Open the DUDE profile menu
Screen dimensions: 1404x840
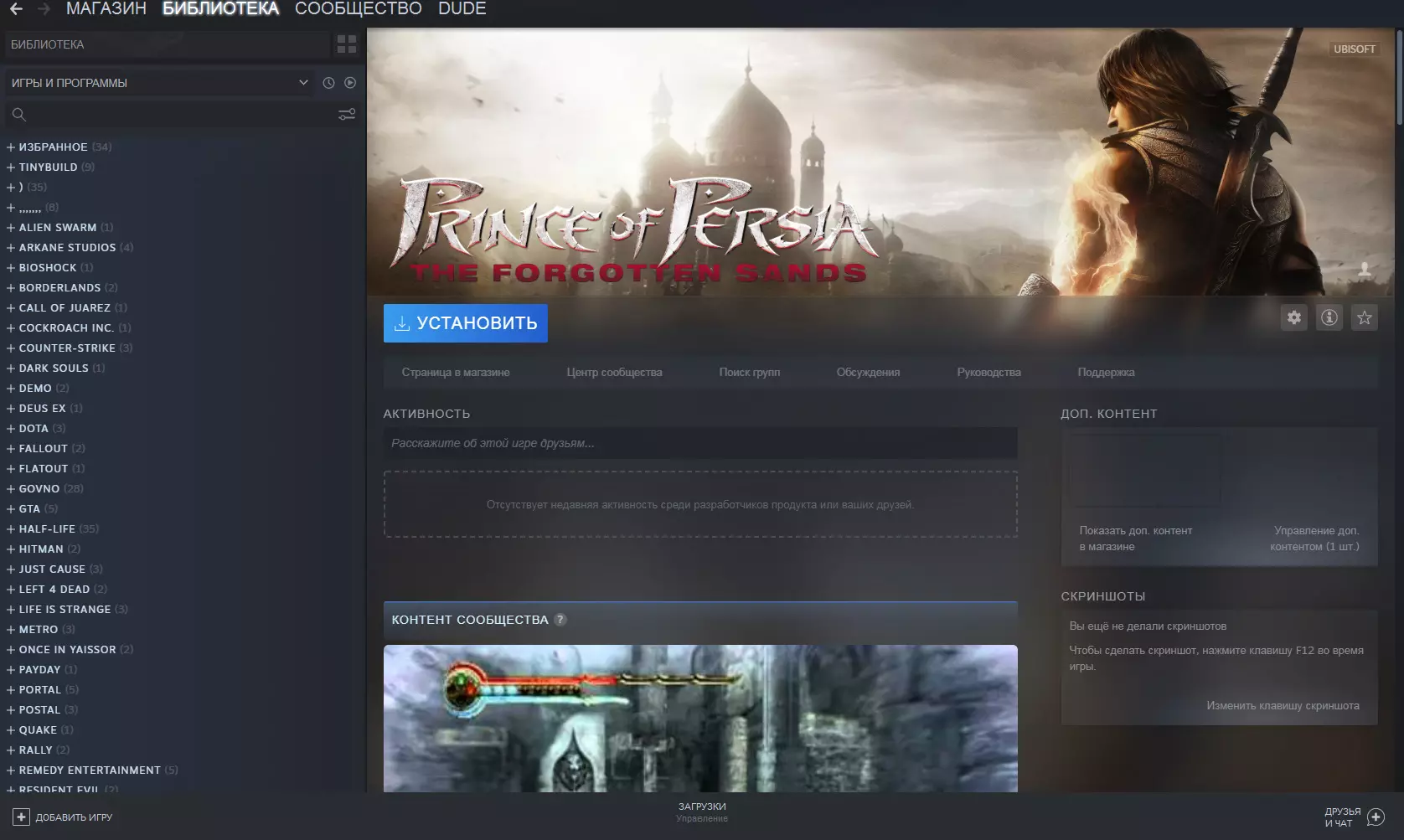point(462,9)
